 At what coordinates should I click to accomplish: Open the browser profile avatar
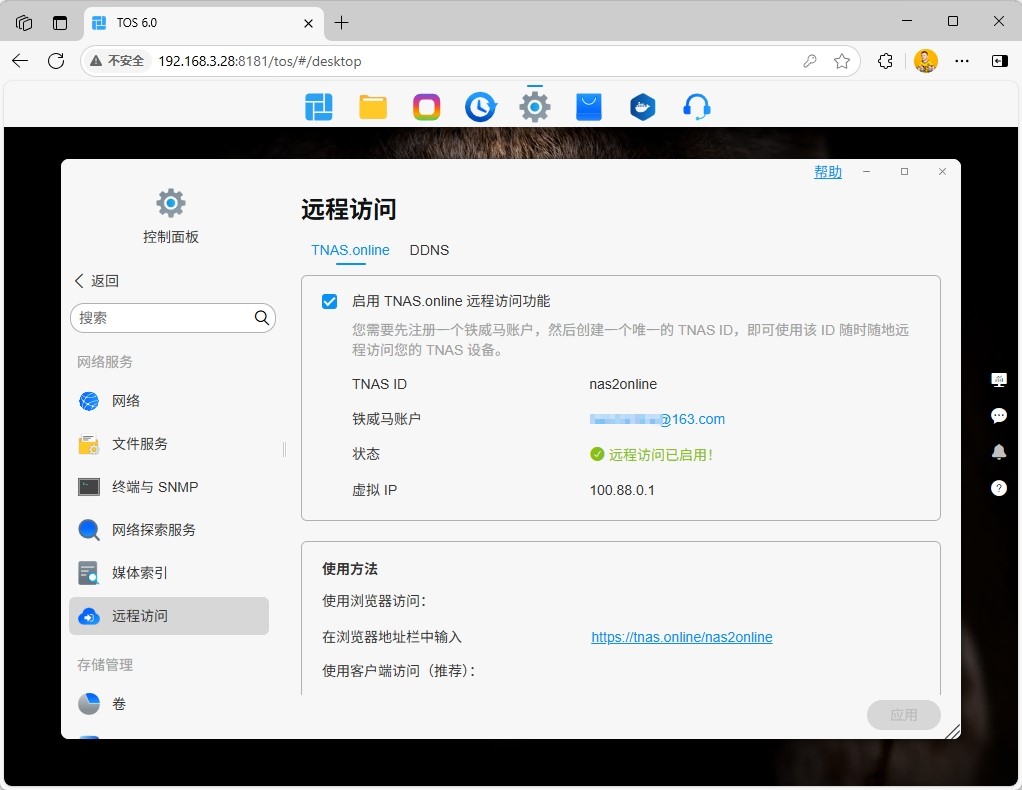(926, 61)
